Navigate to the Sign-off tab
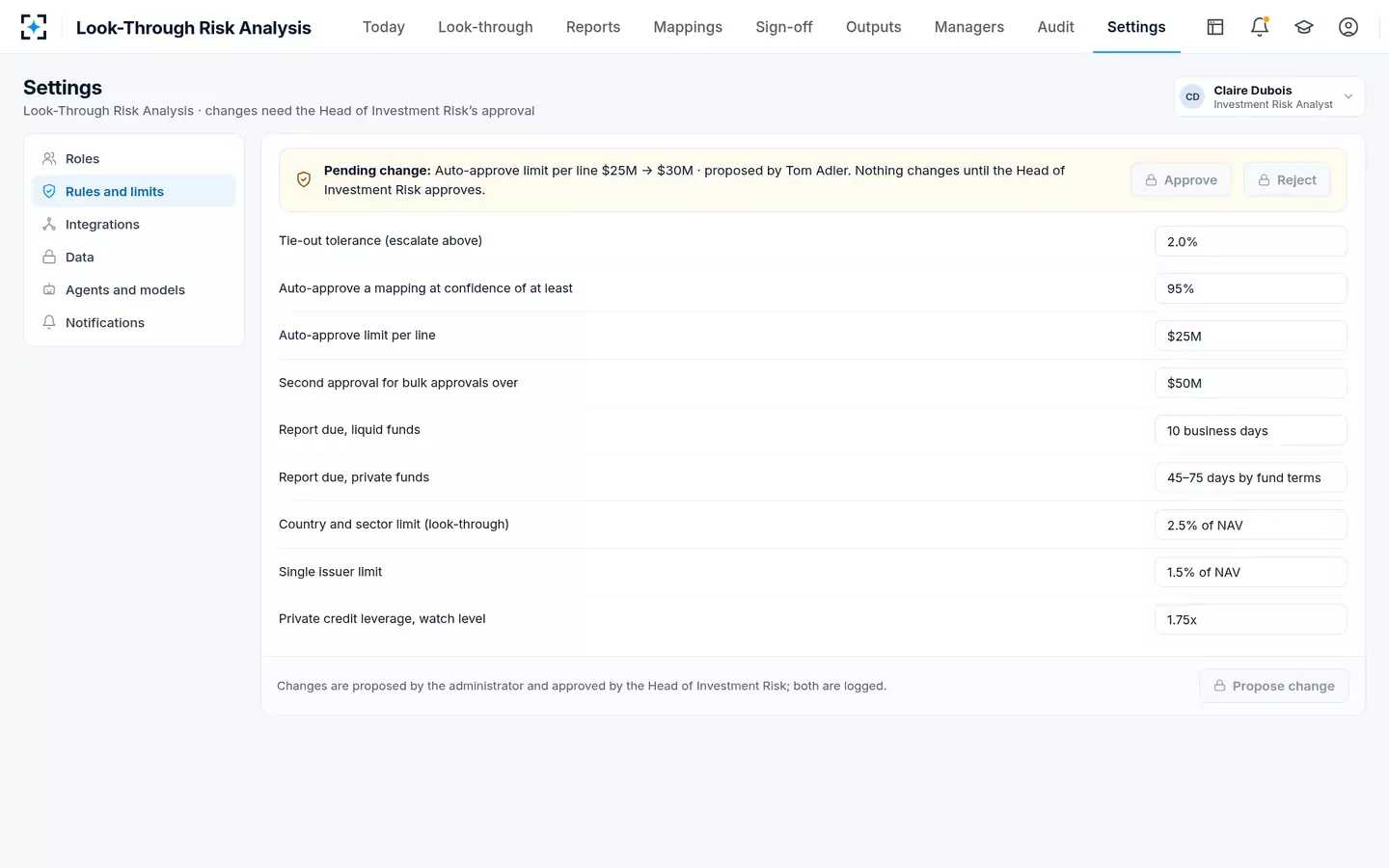Viewport: 1389px width, 868px height. (x=784, y=27)
